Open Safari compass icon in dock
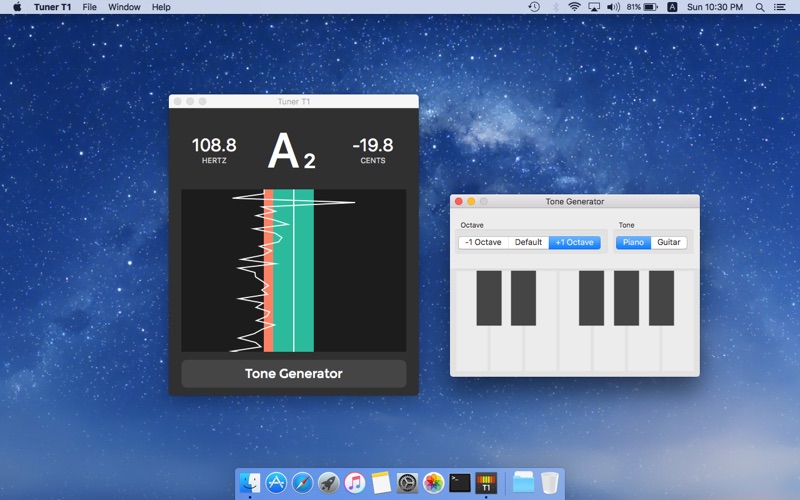Image resolution: width=800 pixels, height=500 pixels. pyautogui.click(x=302, y=482)
